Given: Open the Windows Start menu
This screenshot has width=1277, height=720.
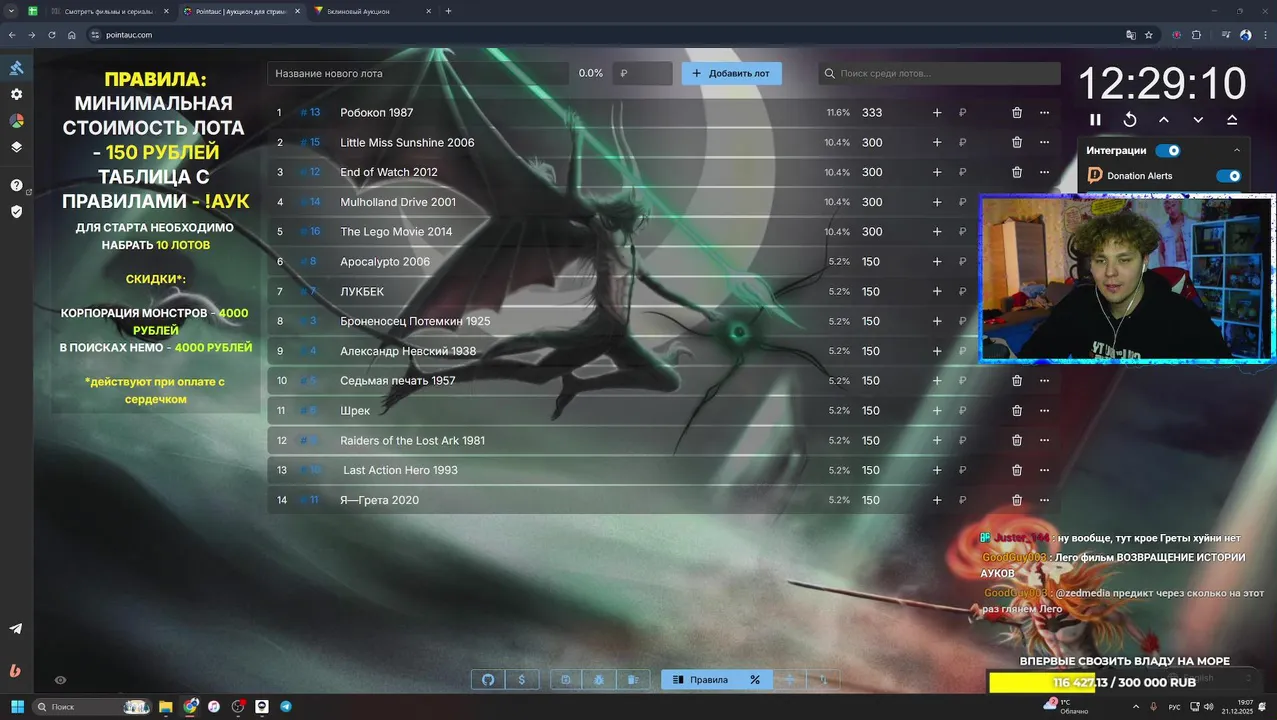Looking at the screenshot, I should click(17, 707).
